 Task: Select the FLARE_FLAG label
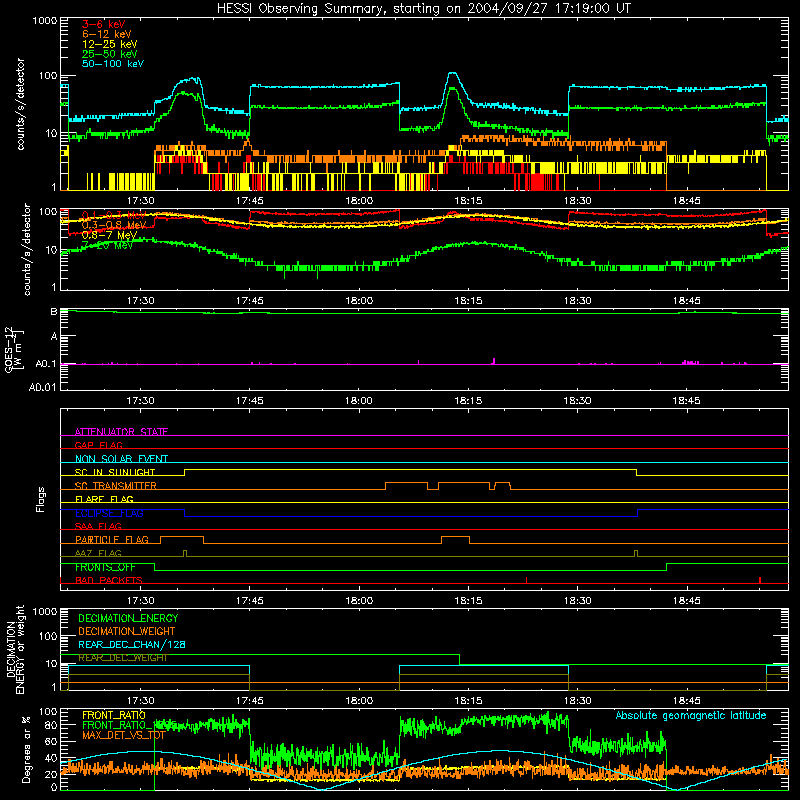click(104, 499)
